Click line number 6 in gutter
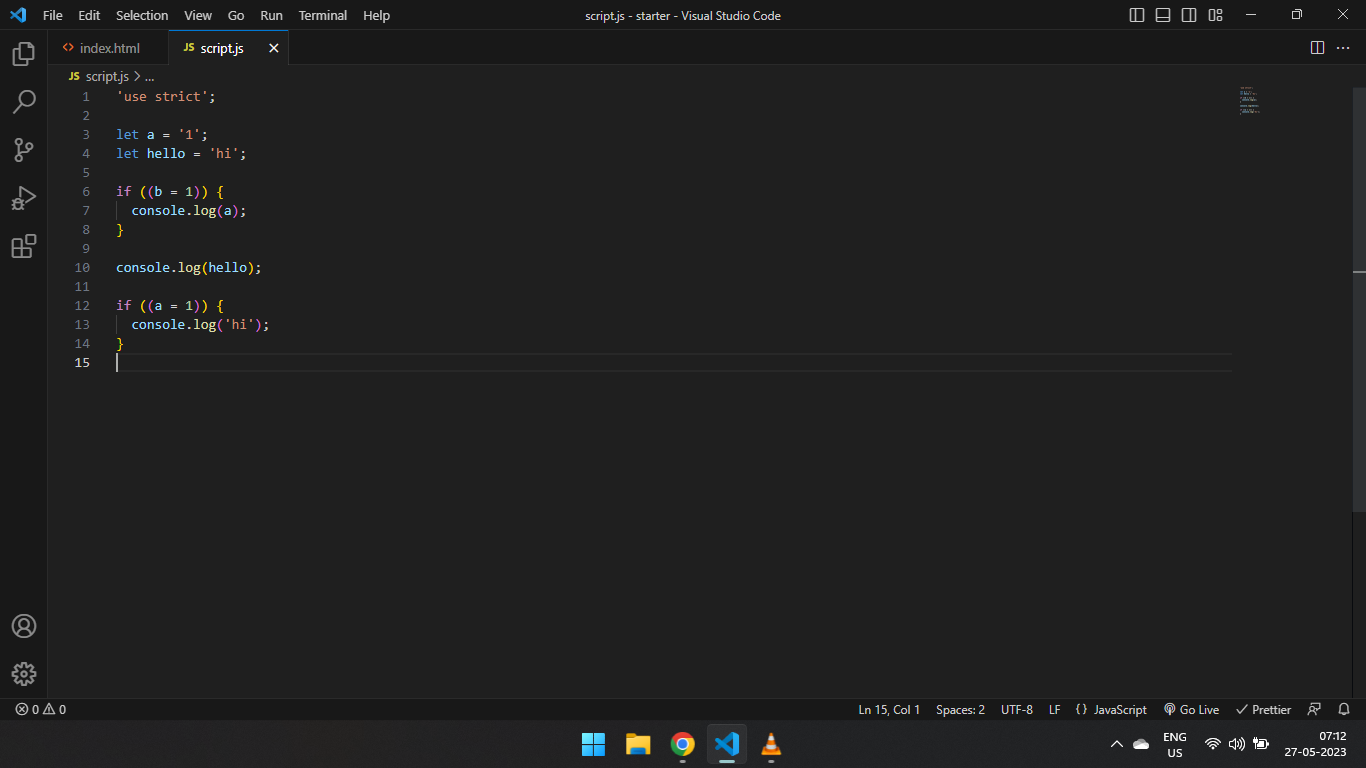This screenshot has width=1366, height=768. point(86,191)
